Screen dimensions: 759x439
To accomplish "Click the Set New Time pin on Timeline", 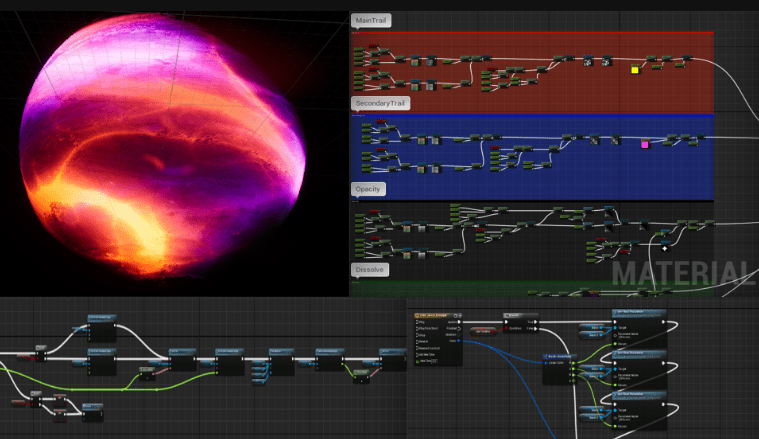I will pos(417,355).
